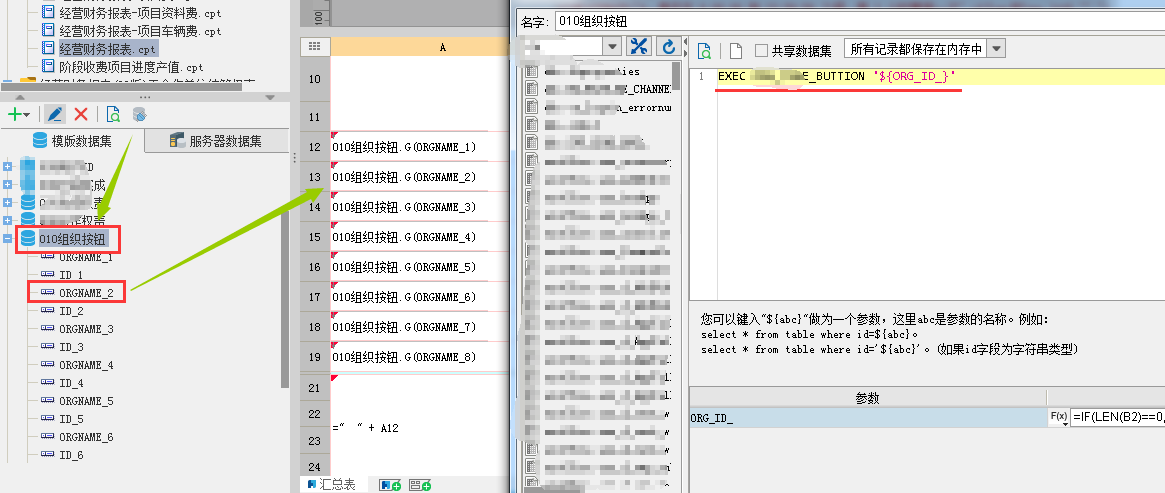Viewport: 1165px width, 493px height.
Task: Switch to the 服务器数据集 tab
Action: pyautogui.click(x=217, y=140)
